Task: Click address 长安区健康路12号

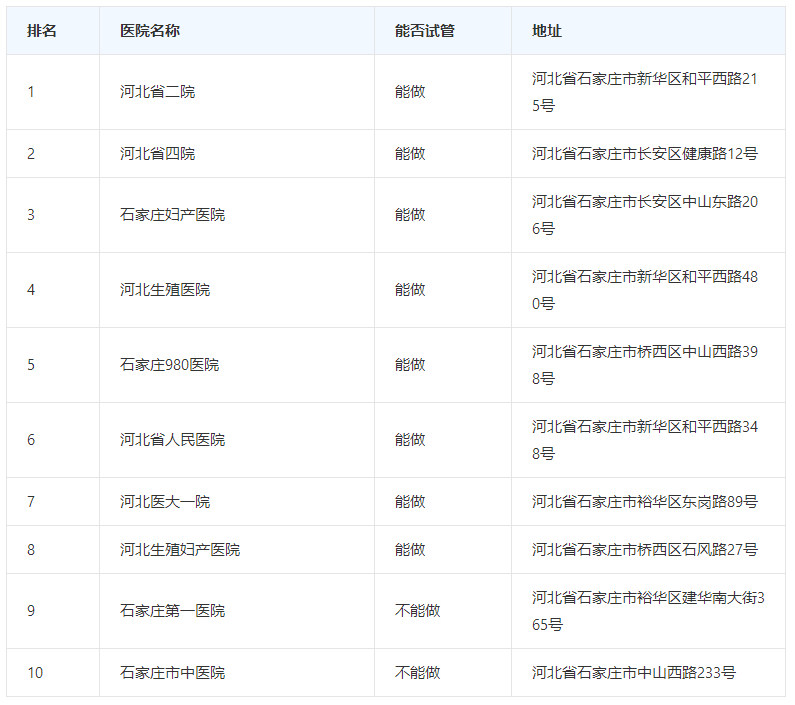Action: click(645, 154)
